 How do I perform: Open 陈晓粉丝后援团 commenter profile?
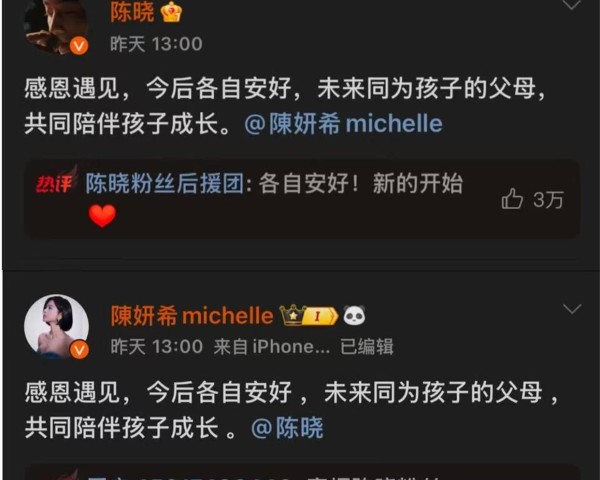pos(165,184)
